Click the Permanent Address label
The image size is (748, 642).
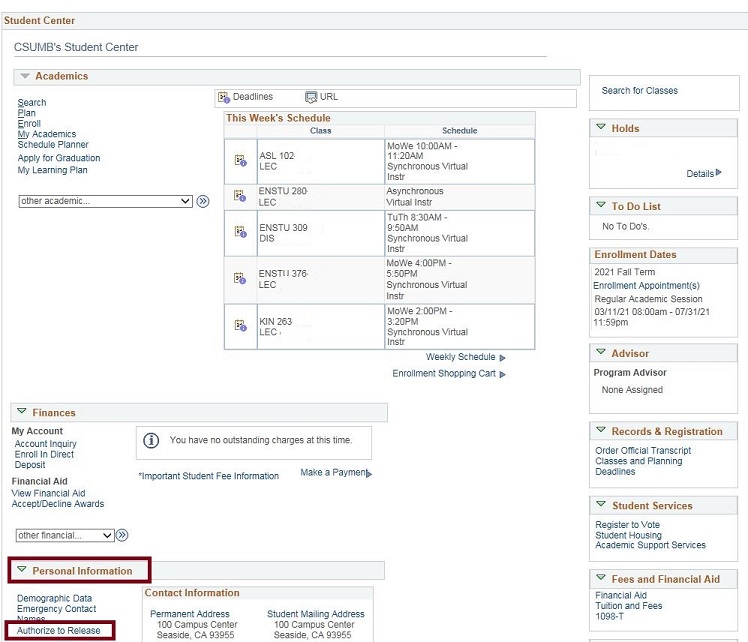coord(189,614)
